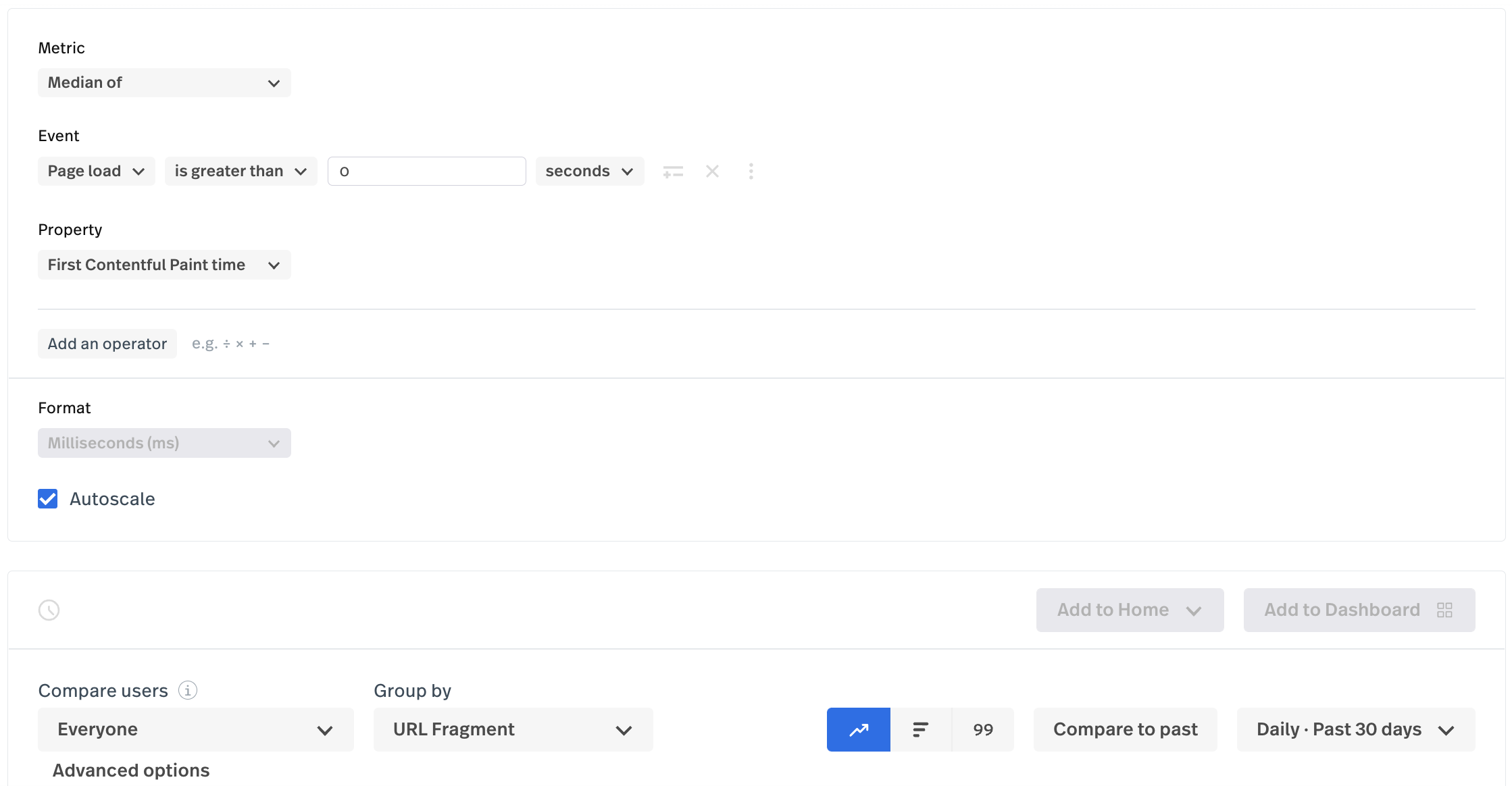Open the URL Fragment group by dropdown

513,729
